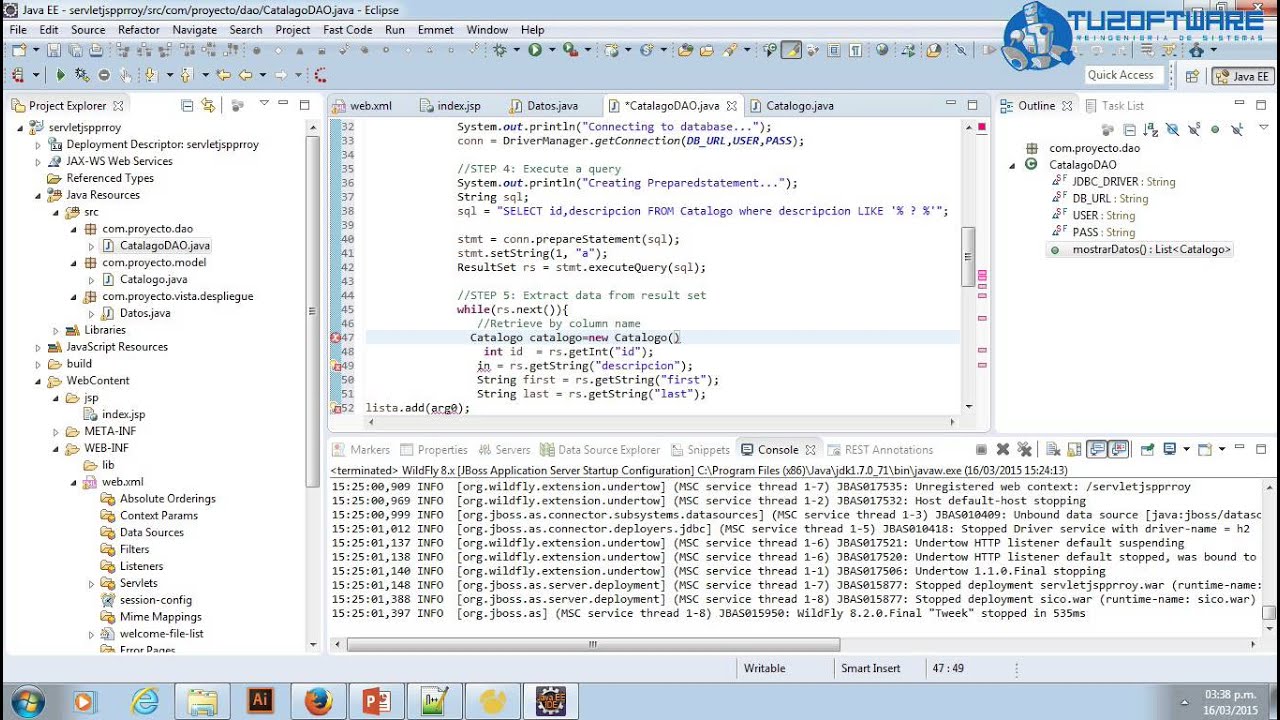This screenshot has height=720, width=1280.
Task: Expand JavaScript Resources node
Action: click(x=39, y=347)
